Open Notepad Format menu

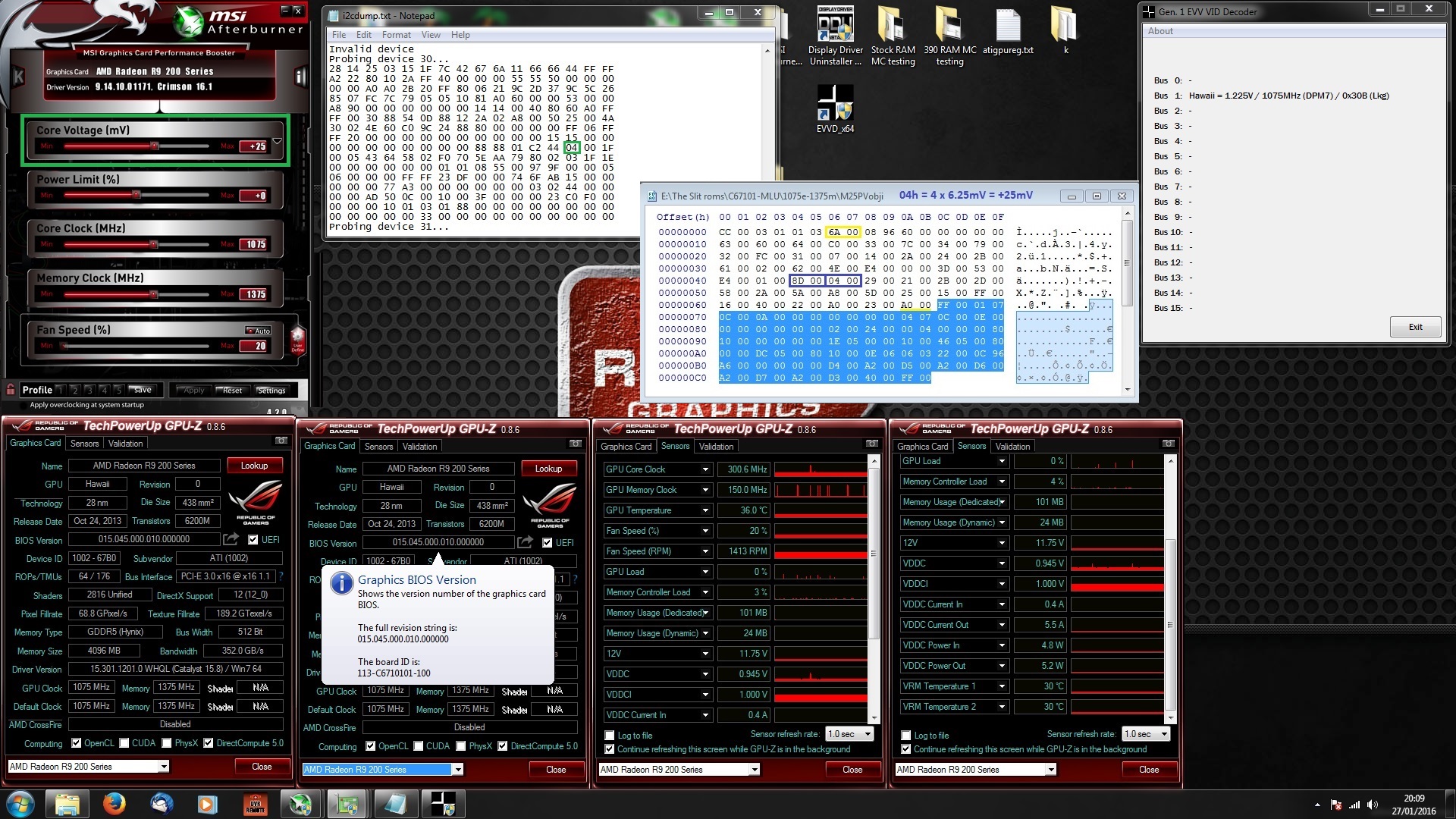(x=396, y=35)
